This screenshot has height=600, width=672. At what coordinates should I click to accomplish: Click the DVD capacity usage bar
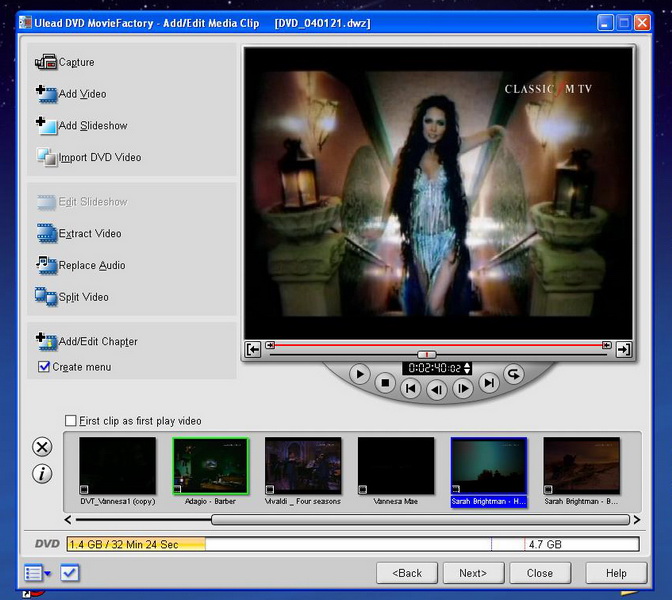click(353, 544)
